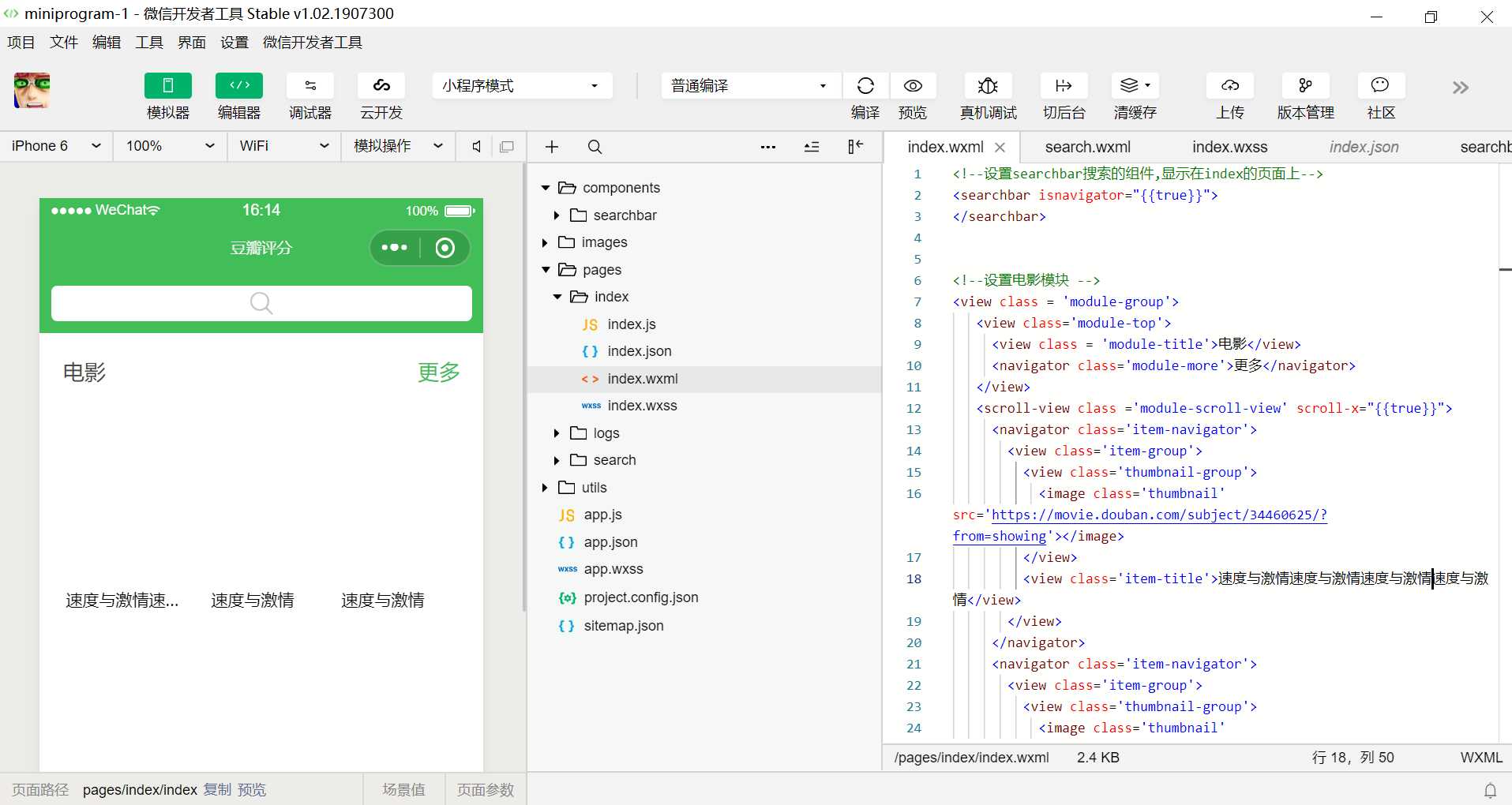Click simulator capsule close circle button

(445, 248)
